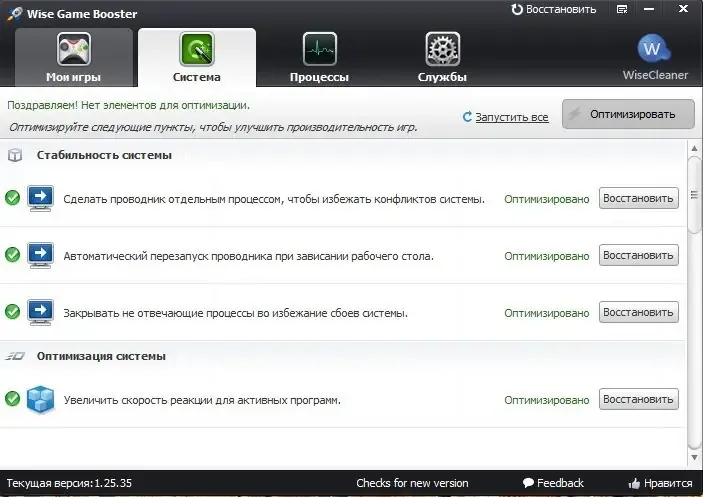
Task: Click the vertical scrollbar thumb
Action: pyautogui.click(x=694, y=194)
